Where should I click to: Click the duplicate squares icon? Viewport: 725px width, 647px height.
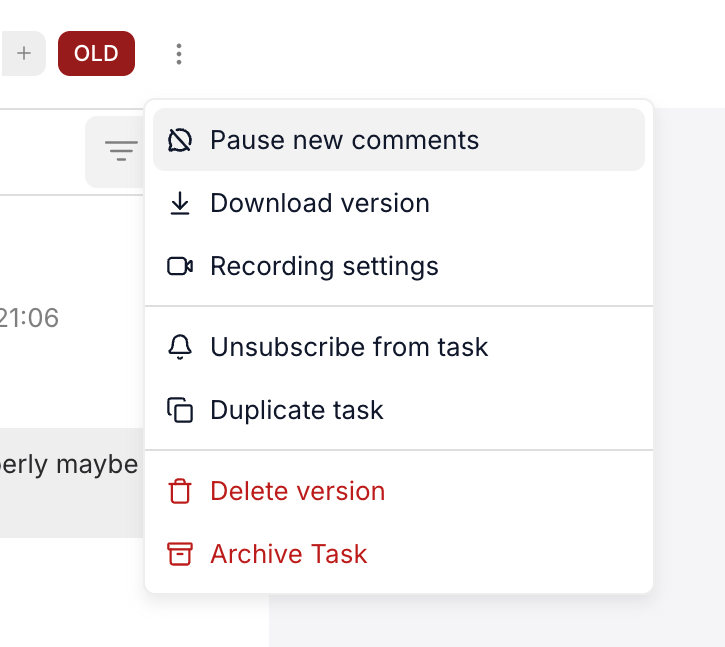pos(180,410)
